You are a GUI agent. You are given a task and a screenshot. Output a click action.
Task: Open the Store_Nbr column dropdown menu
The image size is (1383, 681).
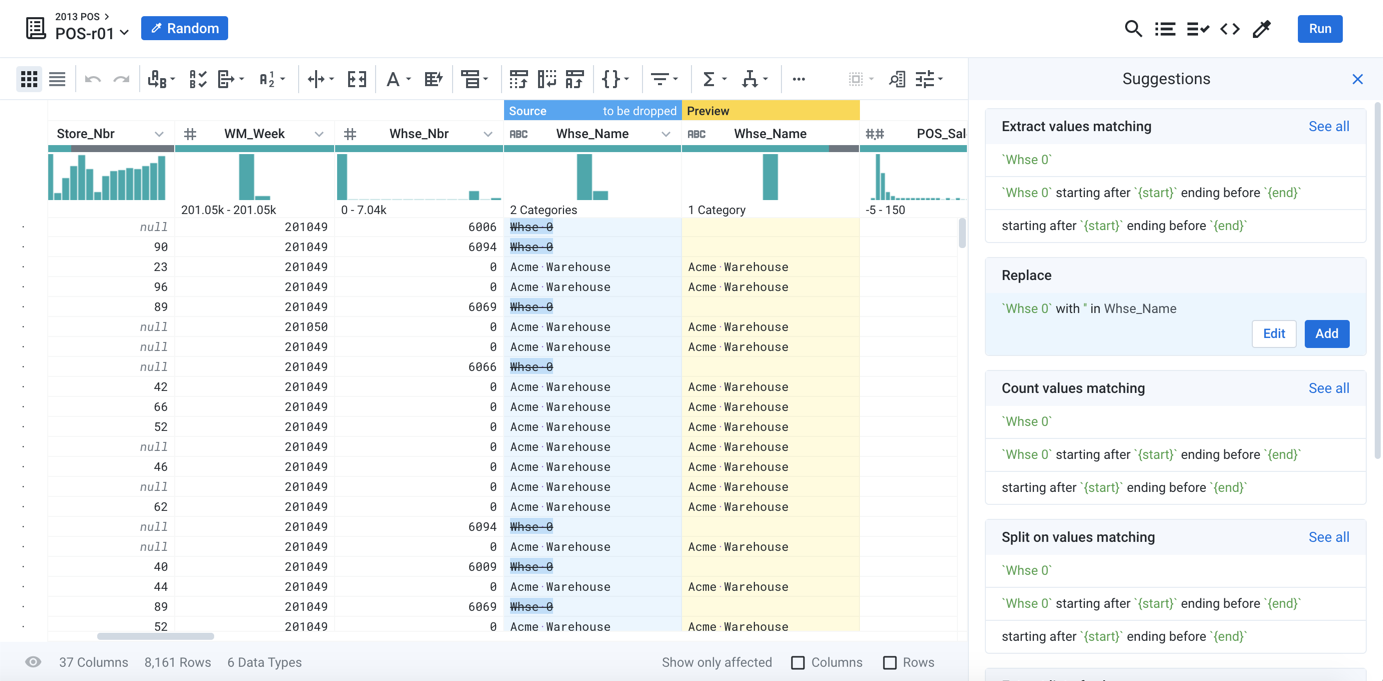[x=159, y=134]
